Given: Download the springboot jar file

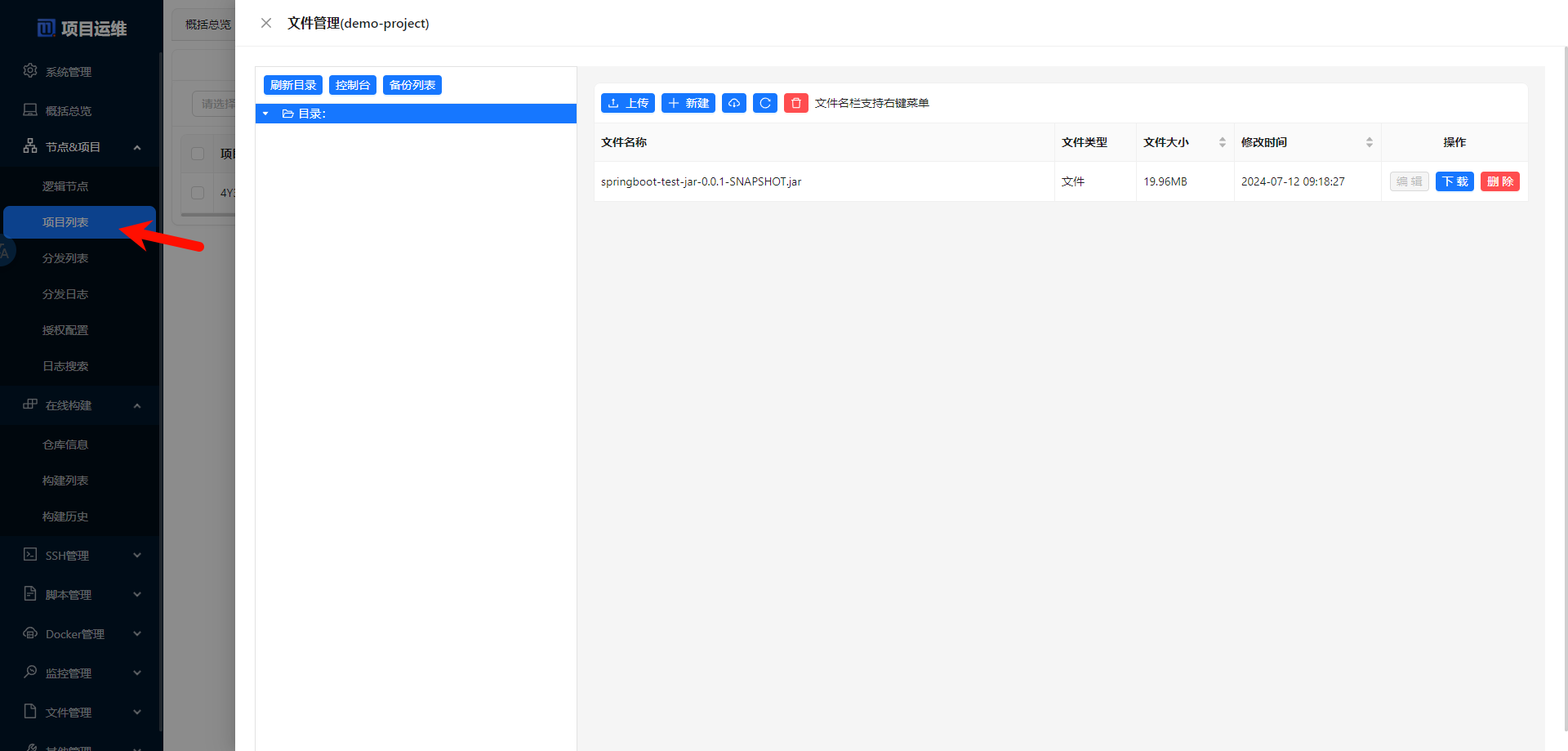Looking at the screenshot, I should coord(1454,181).
